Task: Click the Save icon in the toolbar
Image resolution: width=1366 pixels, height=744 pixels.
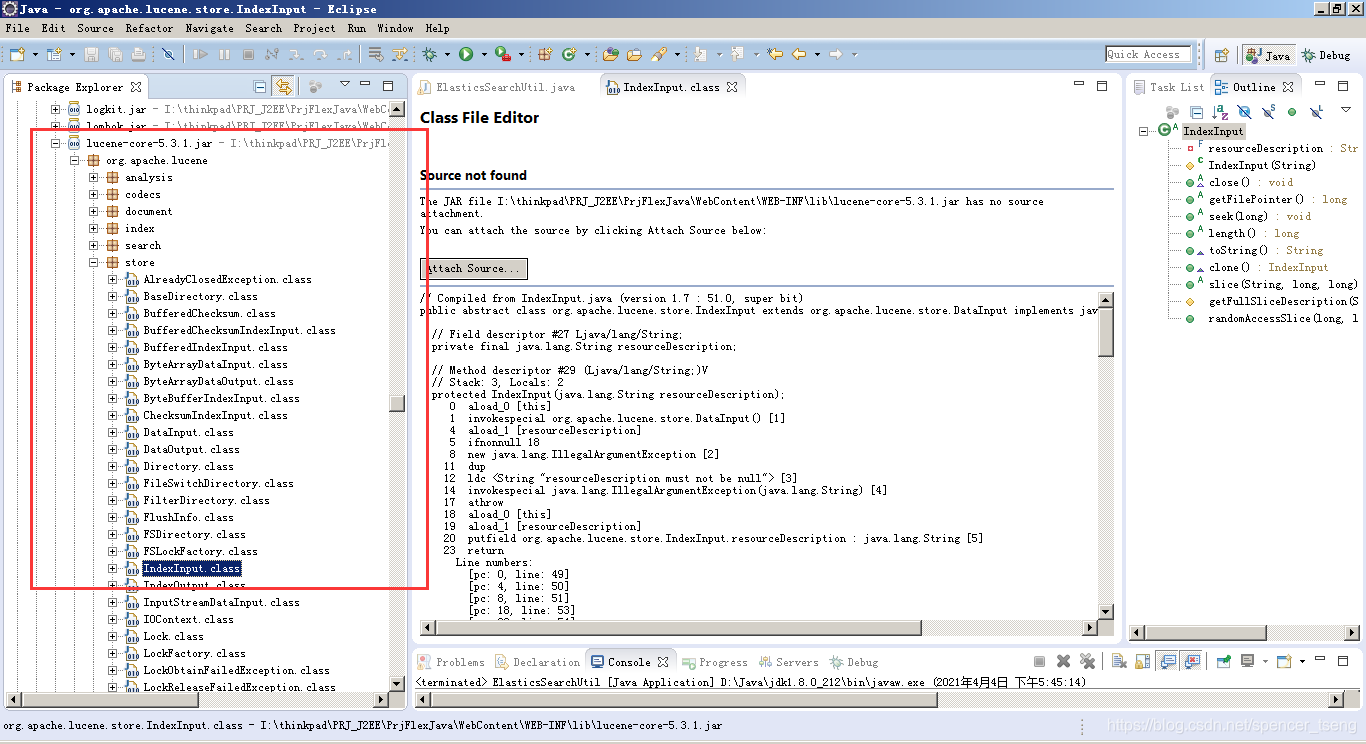Action: [x=91, y=55]
